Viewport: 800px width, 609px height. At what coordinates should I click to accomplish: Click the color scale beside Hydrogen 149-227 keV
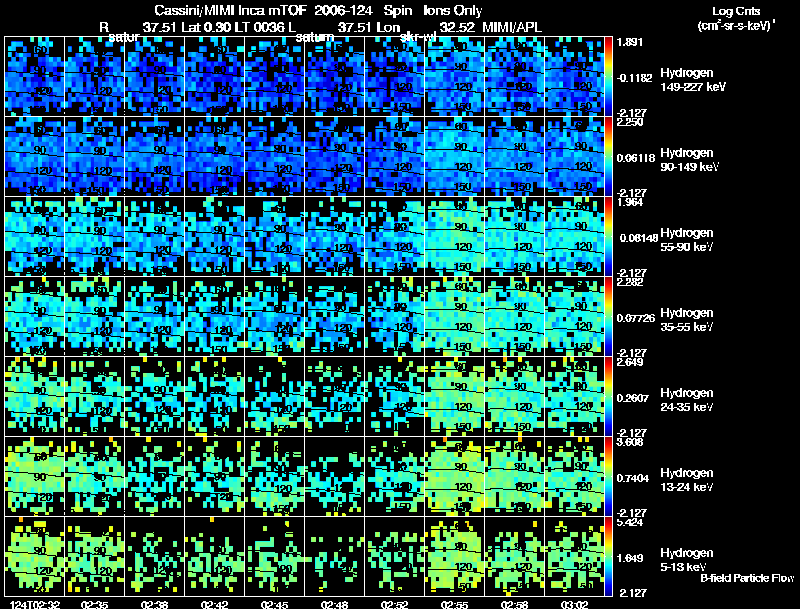tap(608, 77)
